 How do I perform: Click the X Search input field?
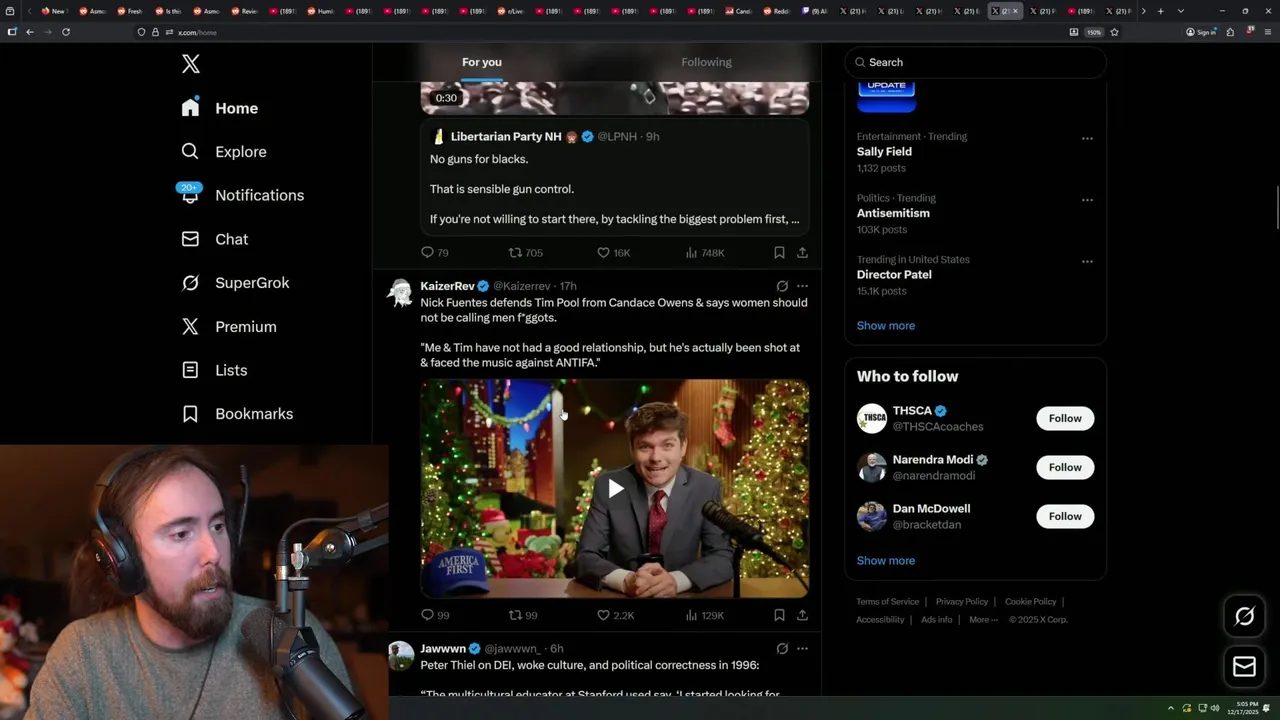click(975, 62)
